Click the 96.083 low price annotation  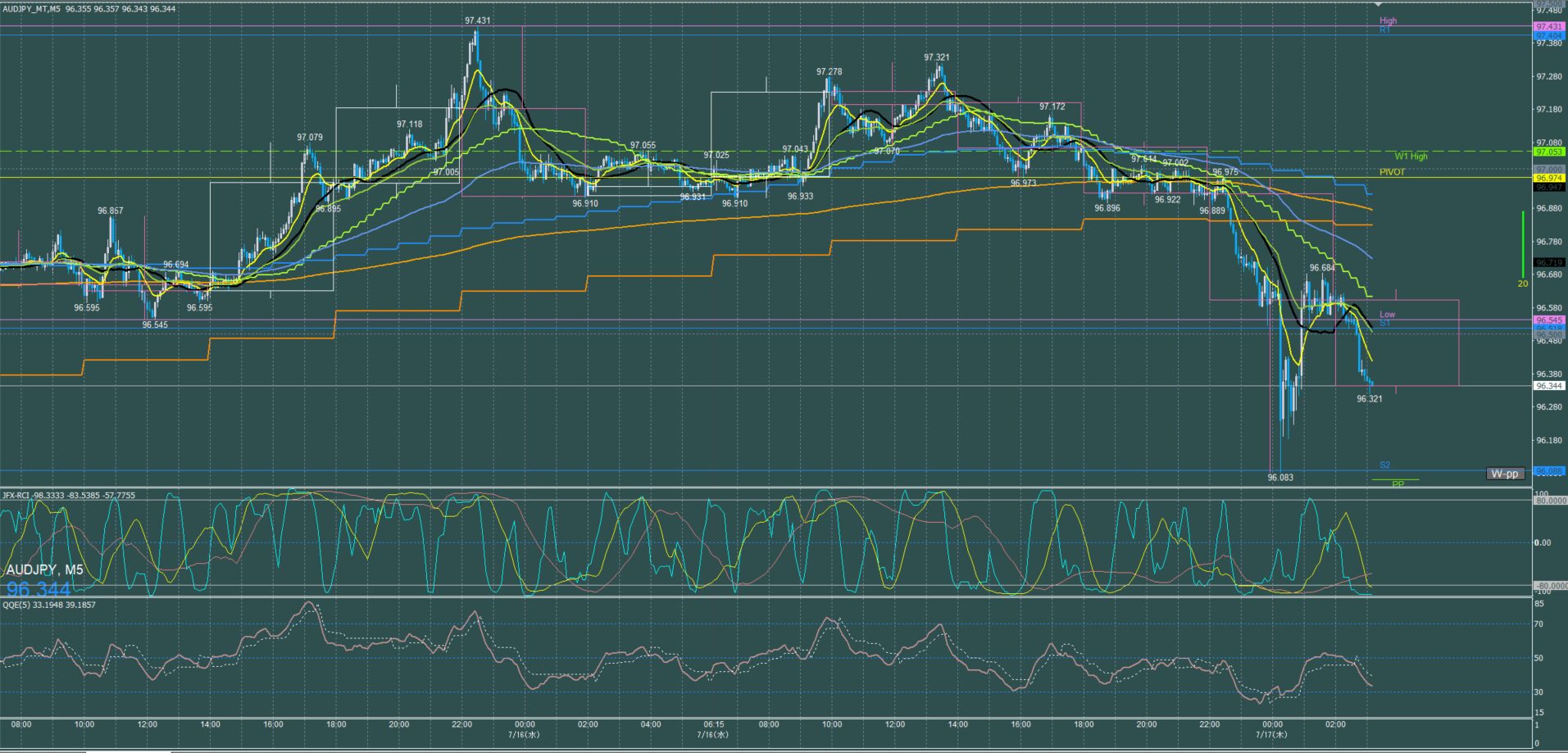pyautogui.click(x=1280, y=477)
